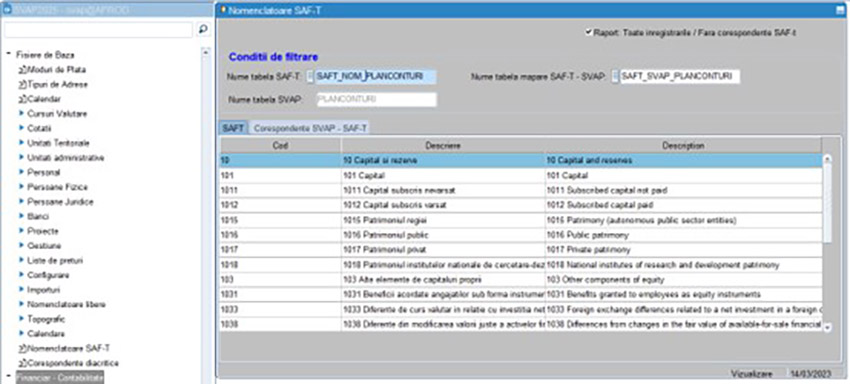850x384 pixels.
Task: Sort by the Cod column header
Action: 280,146
